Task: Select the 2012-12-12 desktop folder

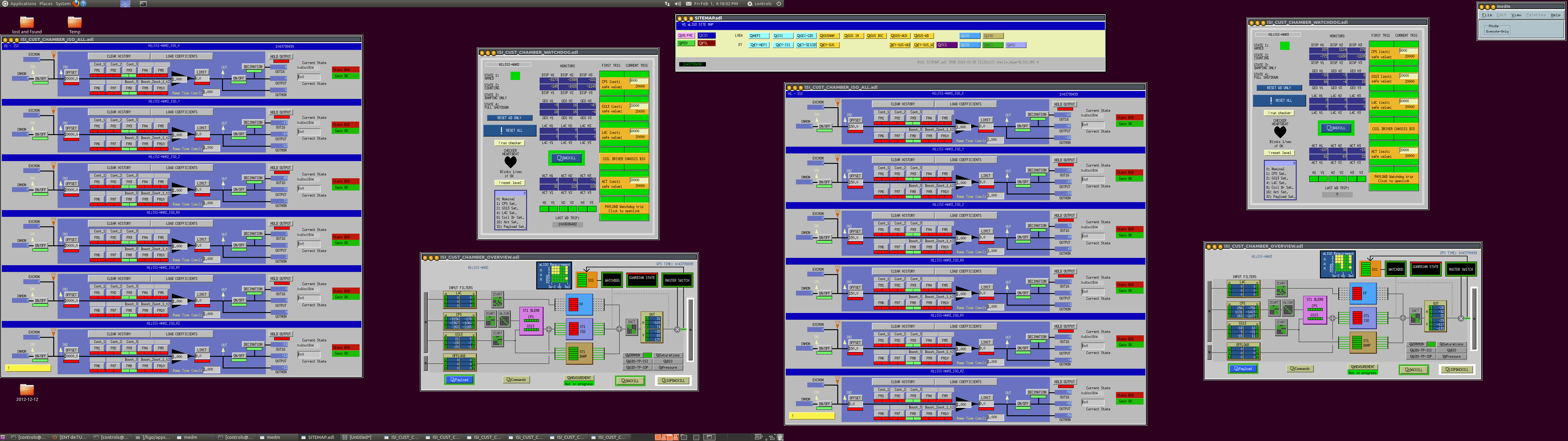Action: click(x=27, y=393)
